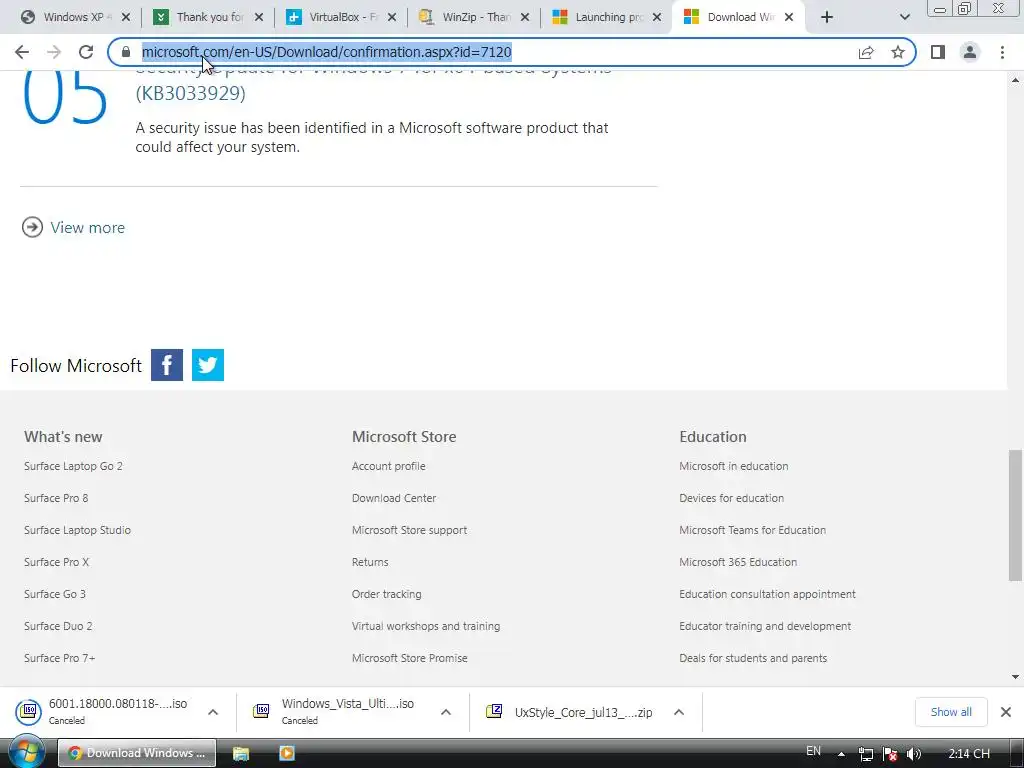Image resolution: width=1024 pixels, height=768 pixels.
Task: Open Surface Duo 2 link
Action: click(58, 626)
